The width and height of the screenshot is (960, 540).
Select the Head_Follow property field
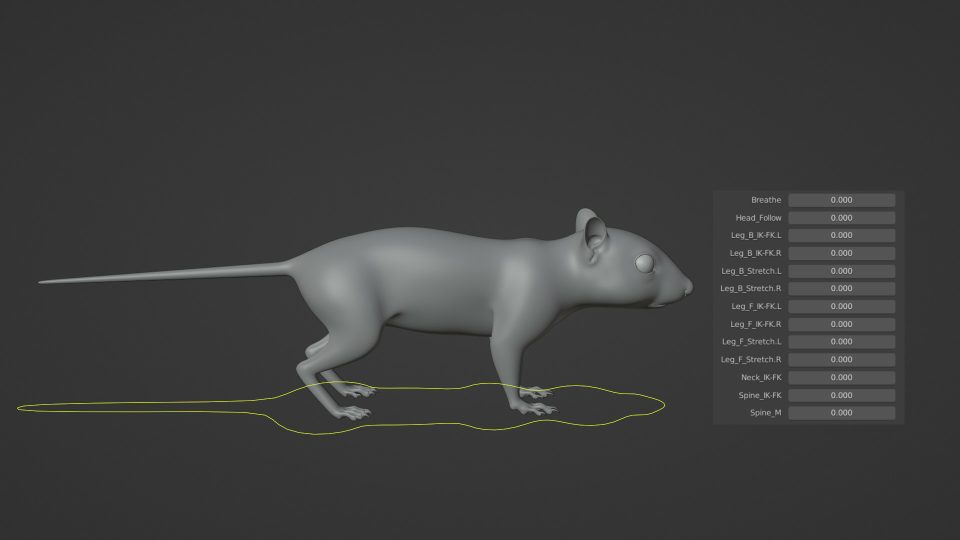[x=841, y=218]
